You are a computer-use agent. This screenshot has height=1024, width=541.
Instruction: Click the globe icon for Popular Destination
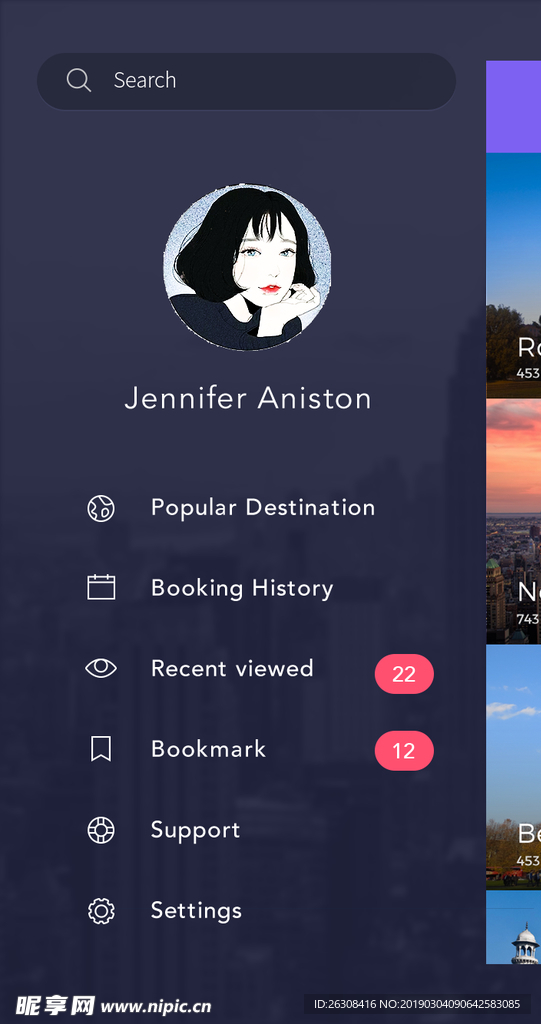(101, 508)
